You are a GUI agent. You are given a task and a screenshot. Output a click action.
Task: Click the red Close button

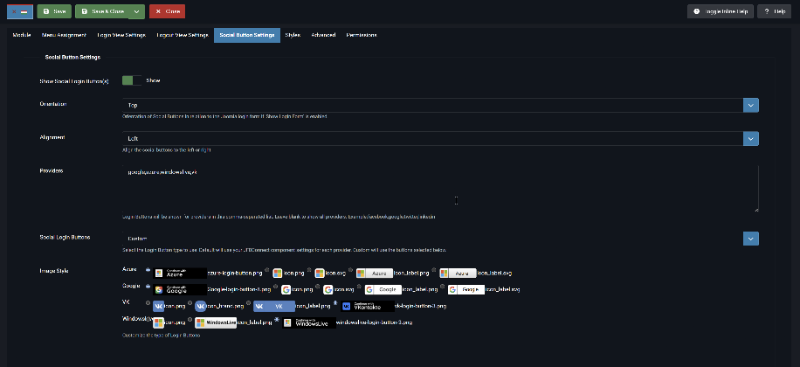point(167,11)
